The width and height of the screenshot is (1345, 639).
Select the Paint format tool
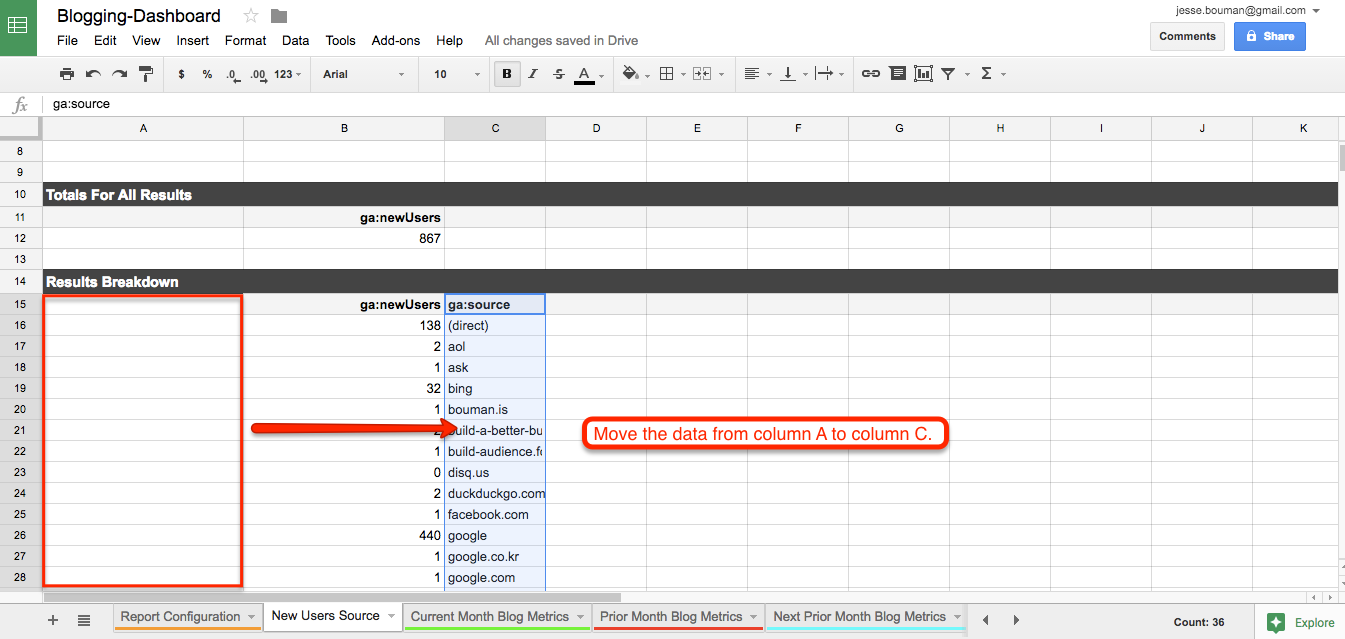[x=144, y=73]
